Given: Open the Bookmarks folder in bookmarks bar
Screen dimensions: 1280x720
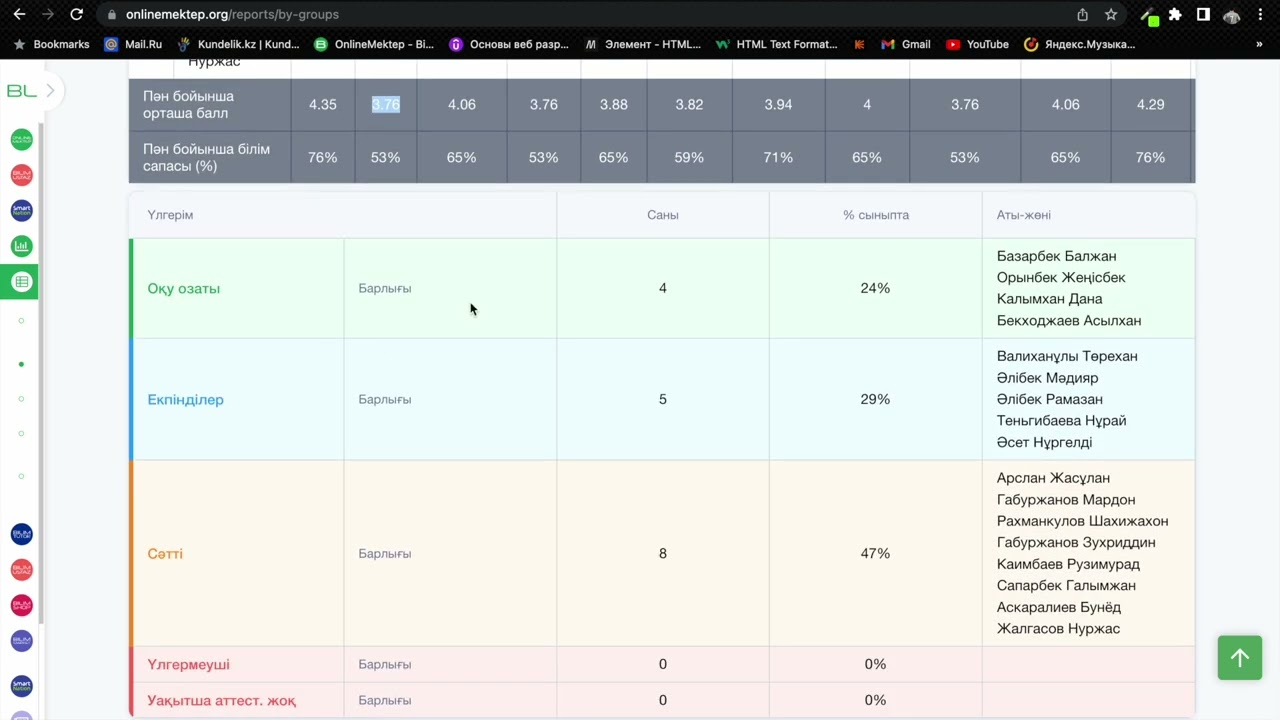Looking at the screenshot, I should (x=51, y=44).
